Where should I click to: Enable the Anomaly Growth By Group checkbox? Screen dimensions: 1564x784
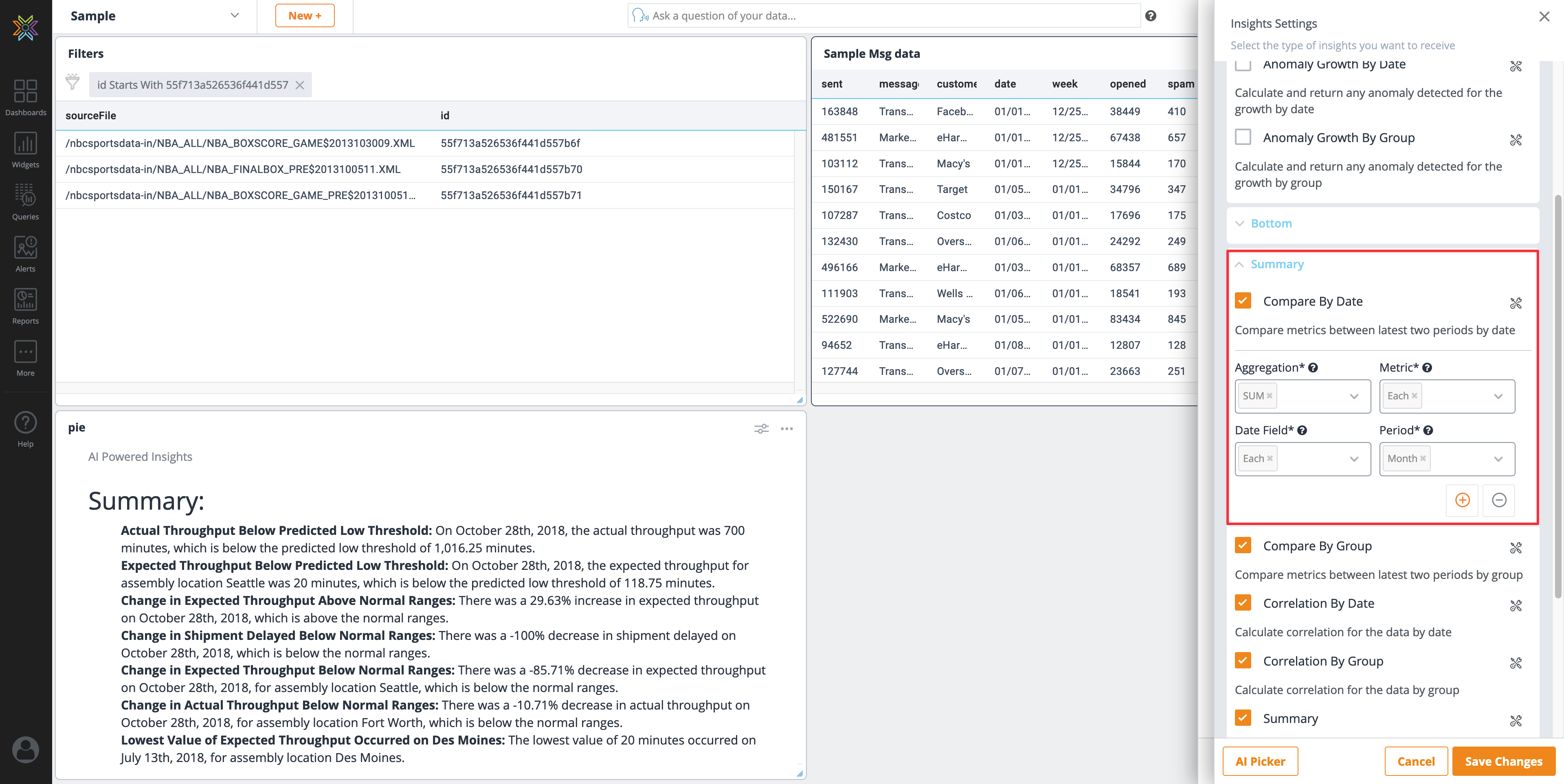(x=1243, y=137)
